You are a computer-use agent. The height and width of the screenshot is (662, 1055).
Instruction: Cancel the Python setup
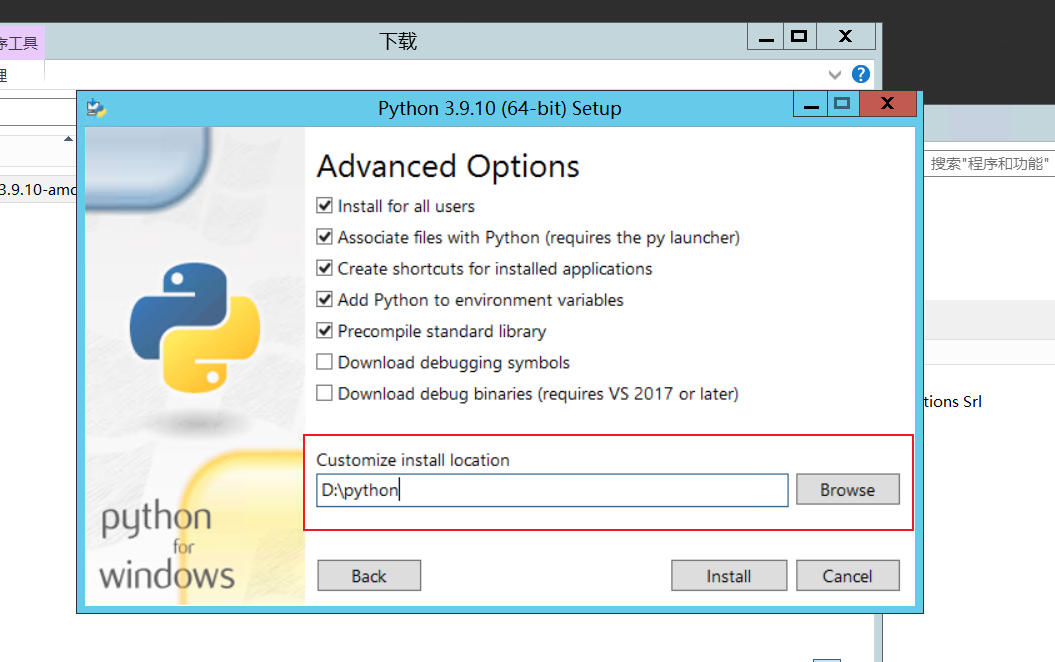[847, 576]
